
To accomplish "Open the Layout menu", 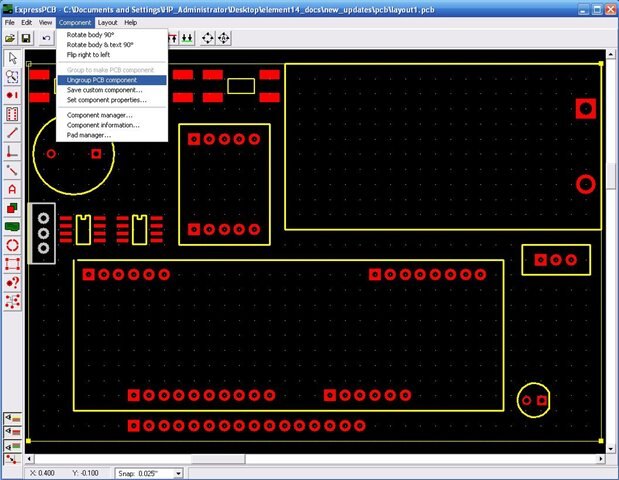I will tap(107, 22).
